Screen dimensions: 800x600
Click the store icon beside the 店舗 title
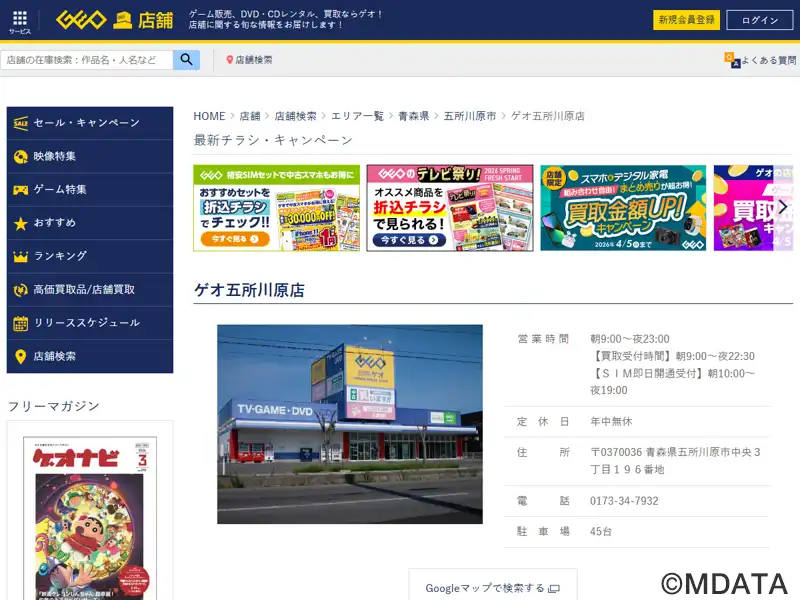(x=122, y=20)
